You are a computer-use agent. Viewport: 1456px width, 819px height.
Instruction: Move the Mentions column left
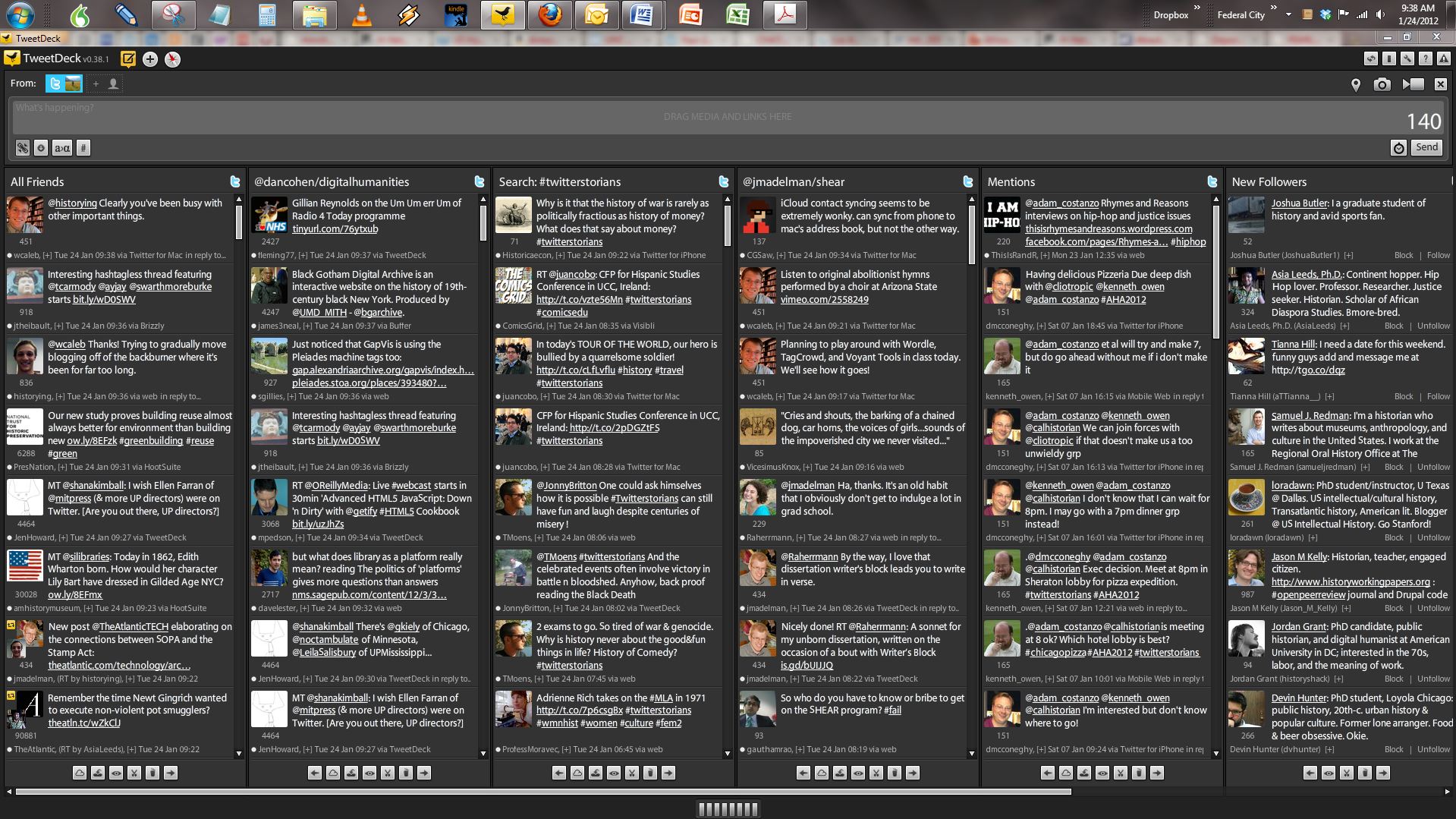point(1048,773)
